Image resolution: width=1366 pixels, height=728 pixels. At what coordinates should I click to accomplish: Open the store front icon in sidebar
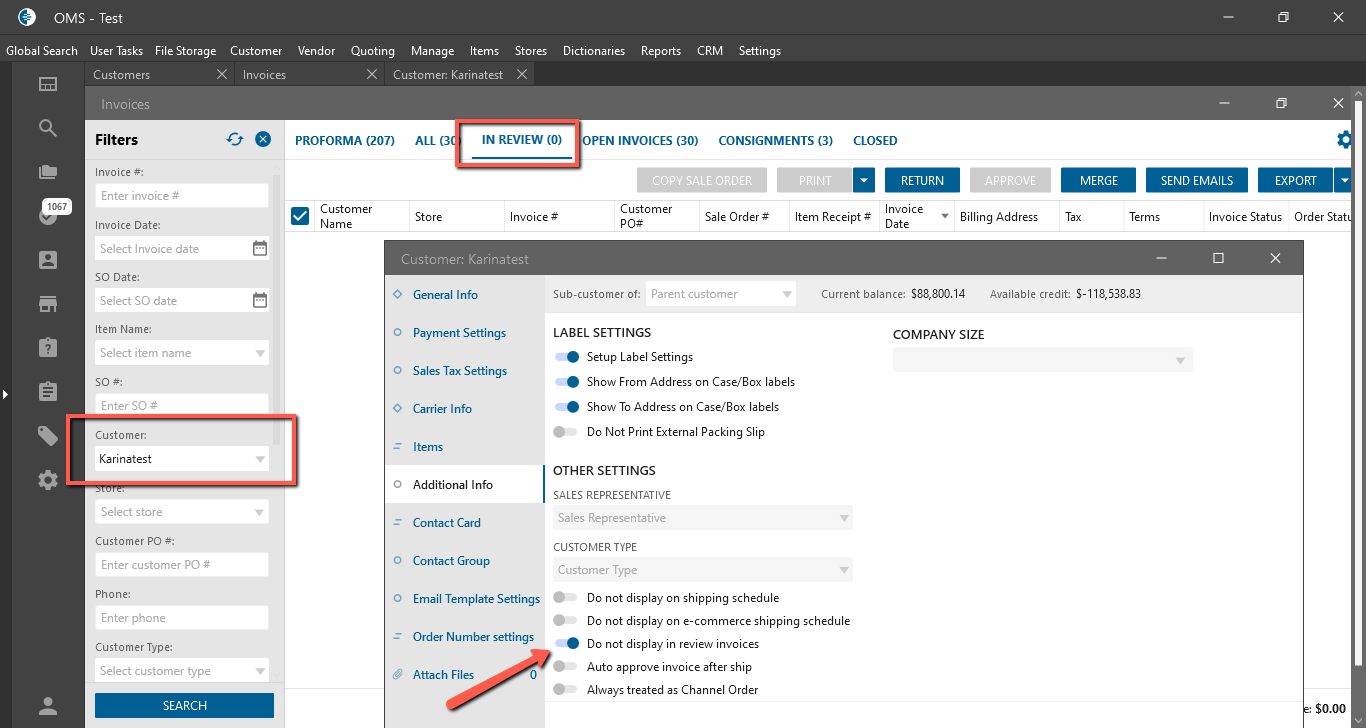coord(48,304)
